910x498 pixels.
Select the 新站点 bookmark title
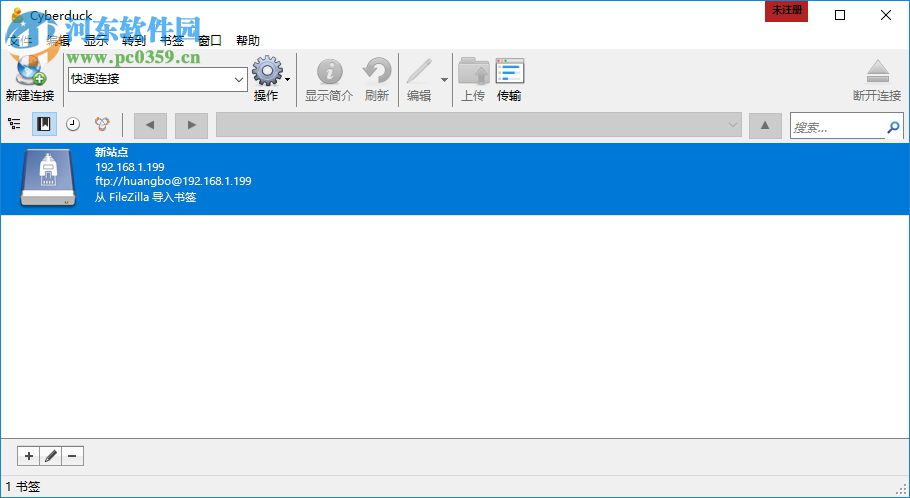(x=111, y=152)
